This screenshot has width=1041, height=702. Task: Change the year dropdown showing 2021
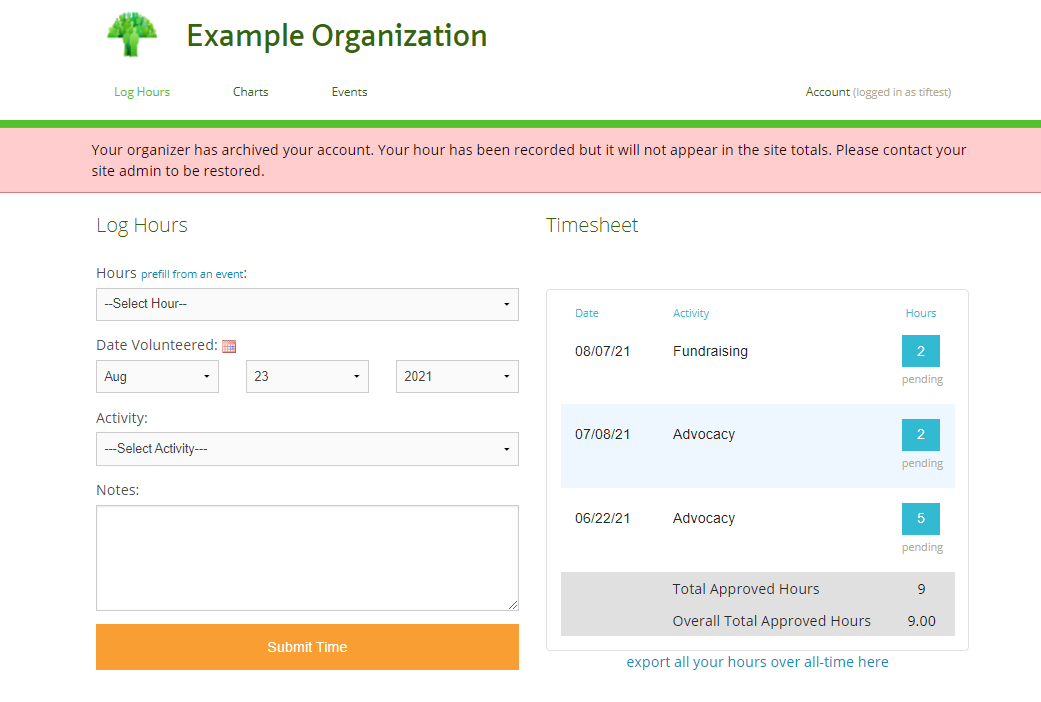[457, 377]
